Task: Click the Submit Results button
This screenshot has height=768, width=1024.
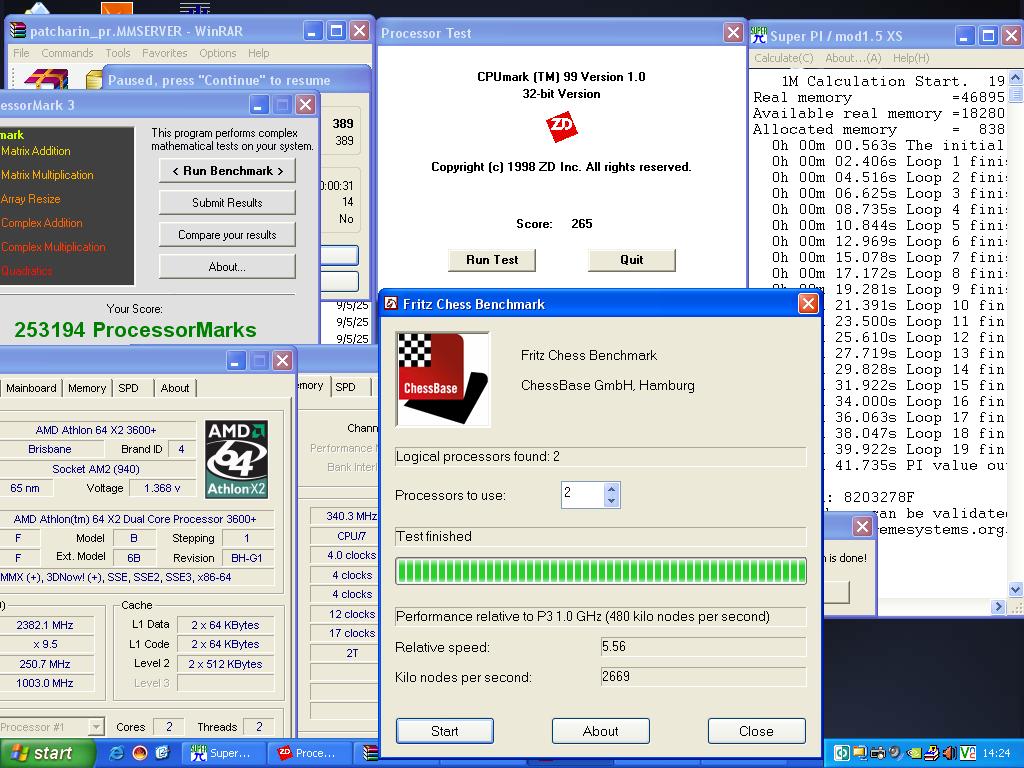Action: 227,202
